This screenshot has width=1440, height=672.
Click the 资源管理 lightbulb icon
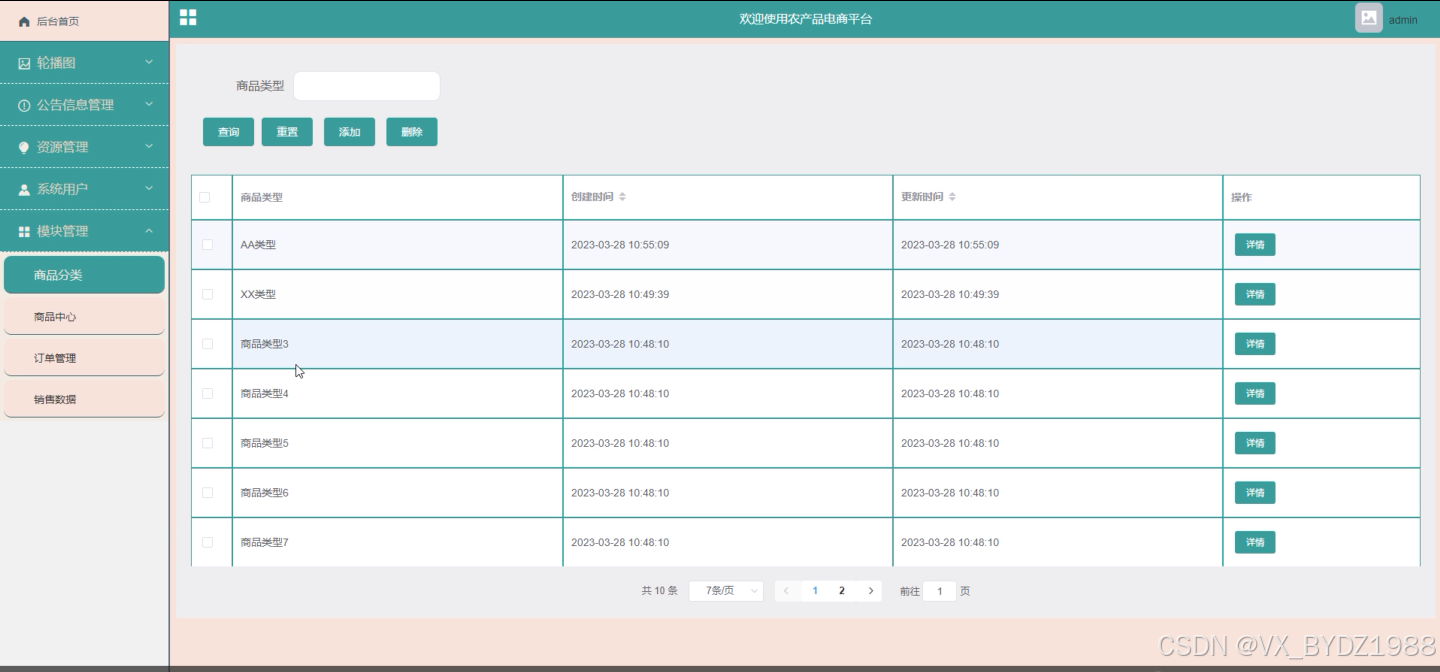[x=24, y=147]
